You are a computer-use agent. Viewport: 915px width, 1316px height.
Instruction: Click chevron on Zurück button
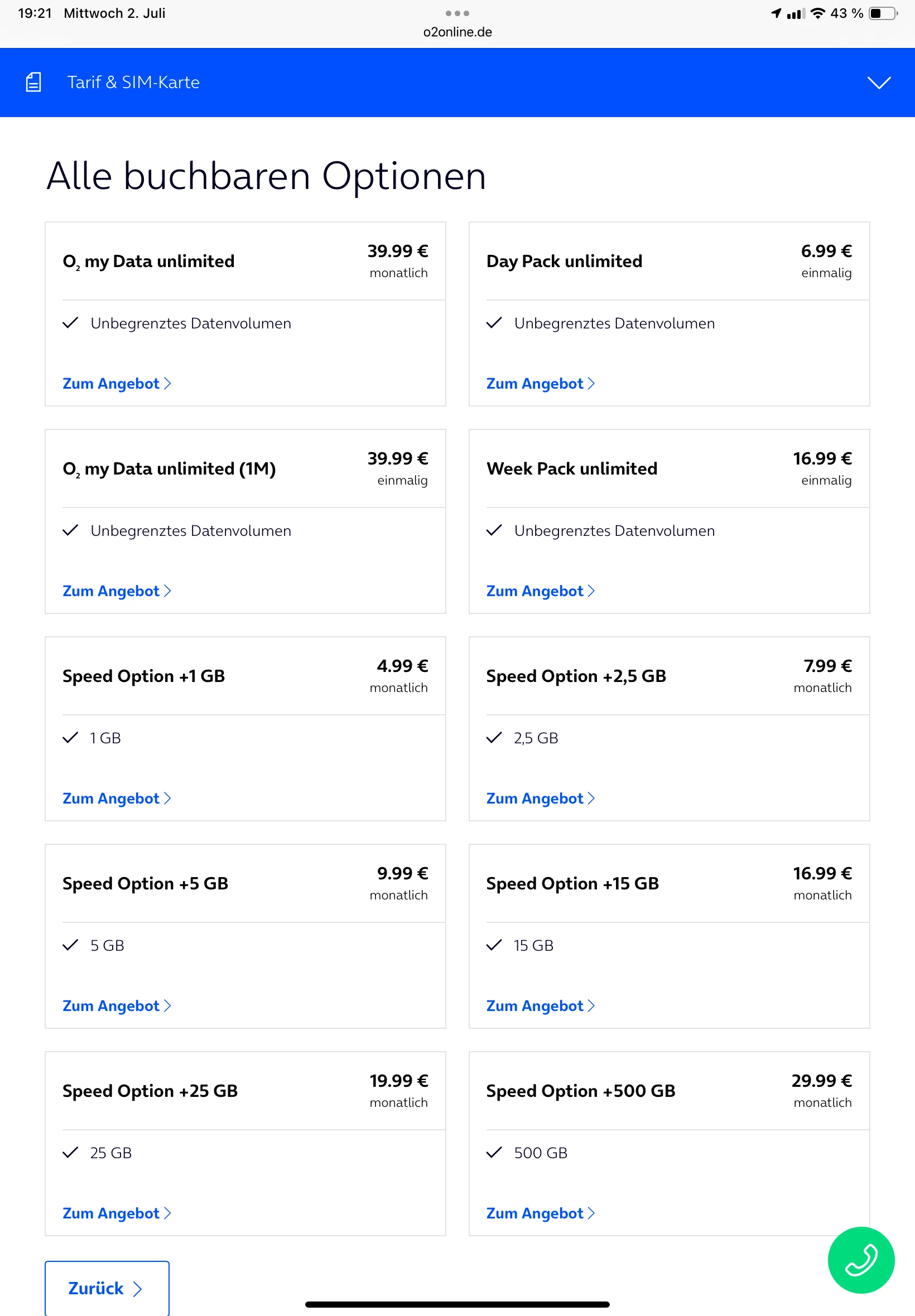pyautogui.click(x=137, y=1289)
